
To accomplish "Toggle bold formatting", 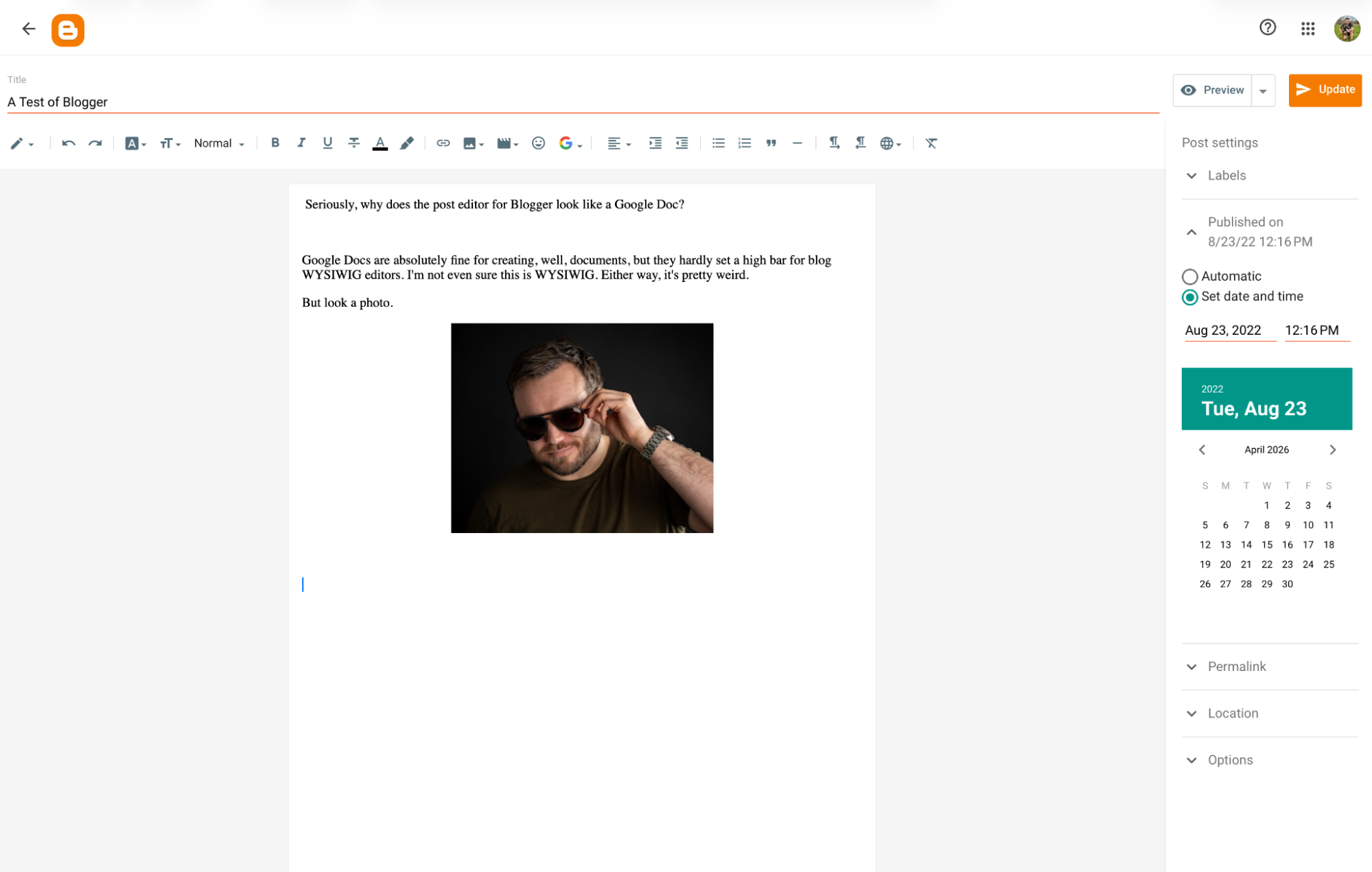I will coord(275,143).
